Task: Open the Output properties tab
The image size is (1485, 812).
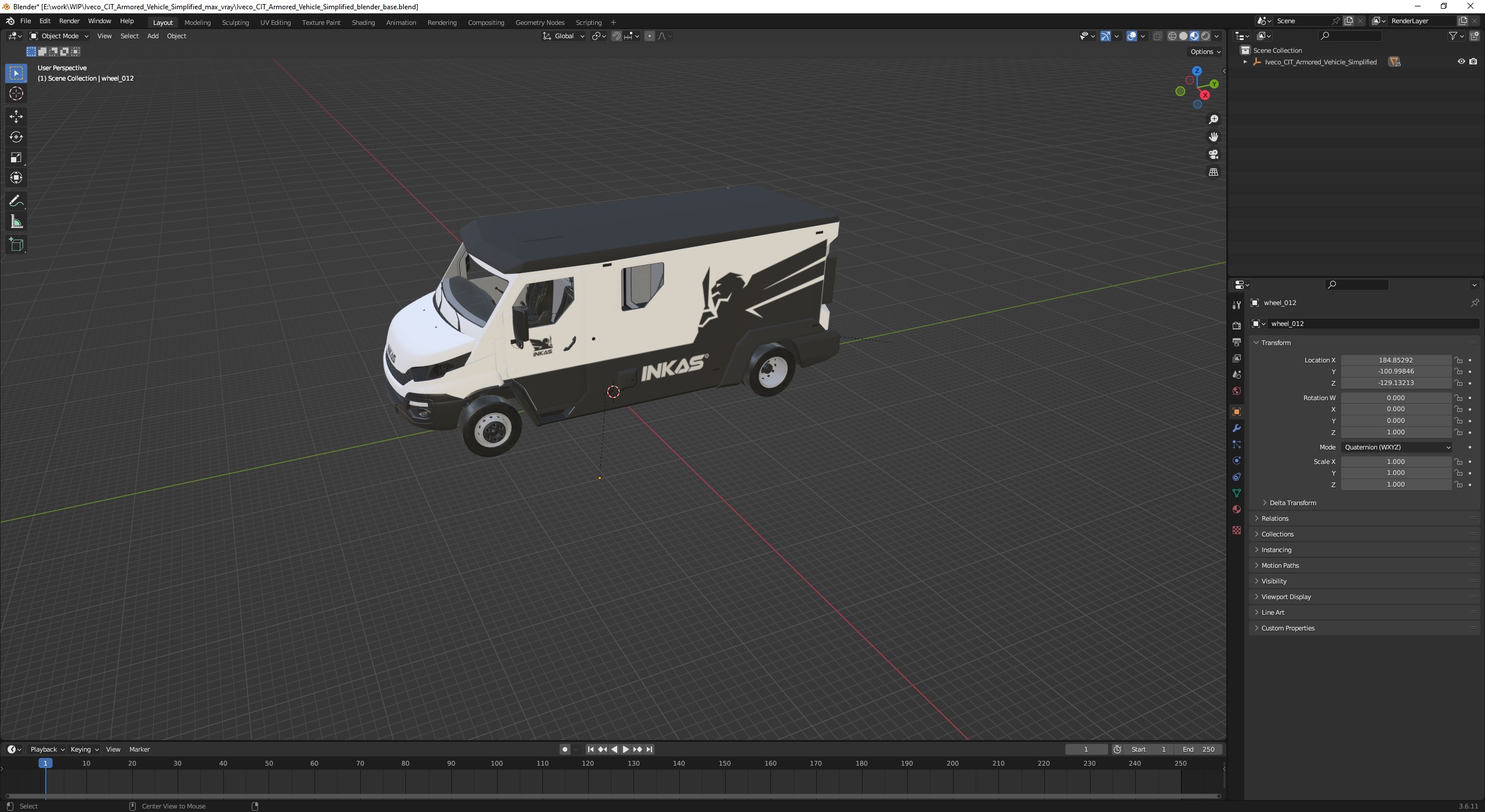Action: point(1237,342)
